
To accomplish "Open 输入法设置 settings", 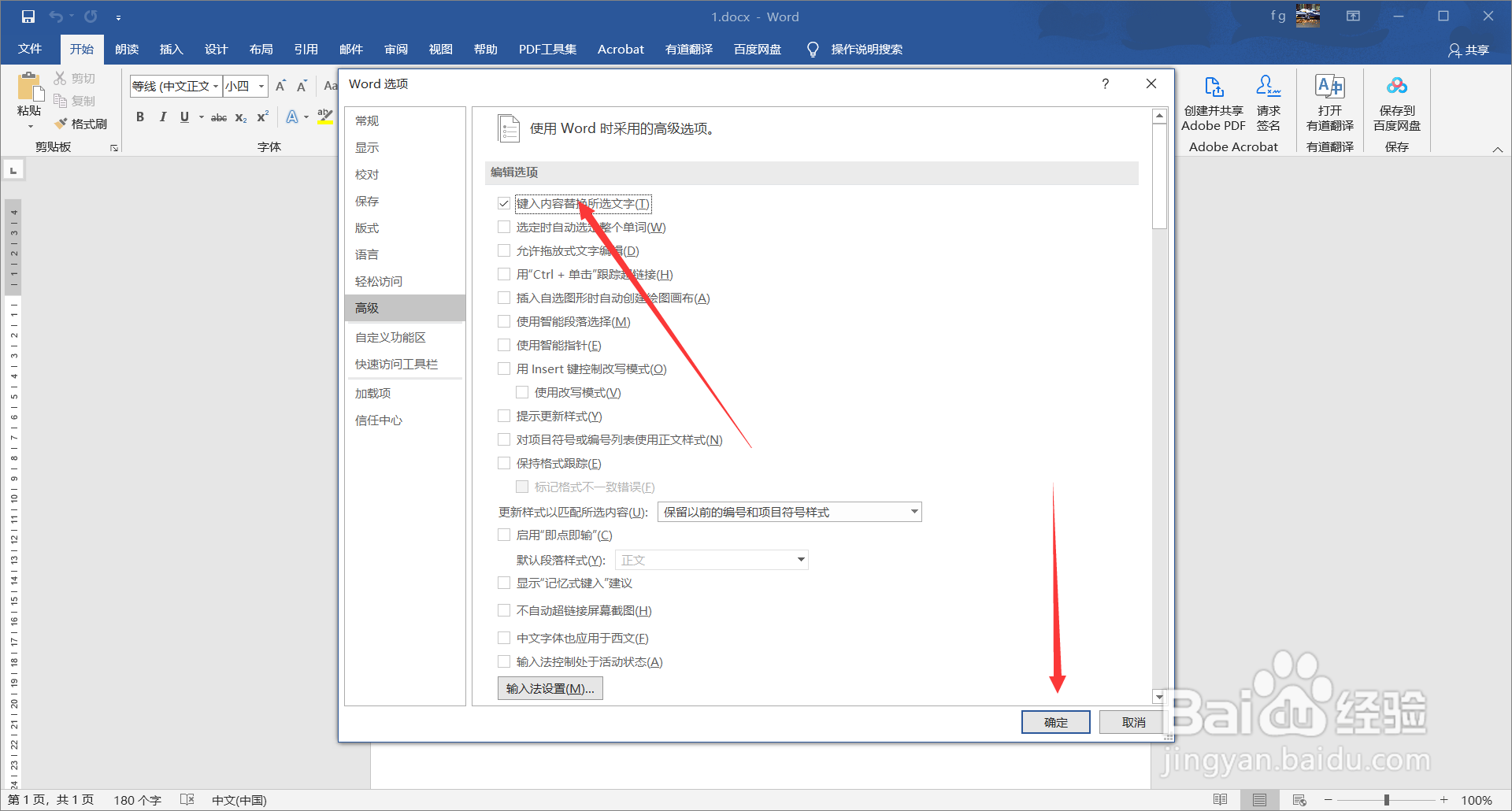I will click(x=549, y=688).
